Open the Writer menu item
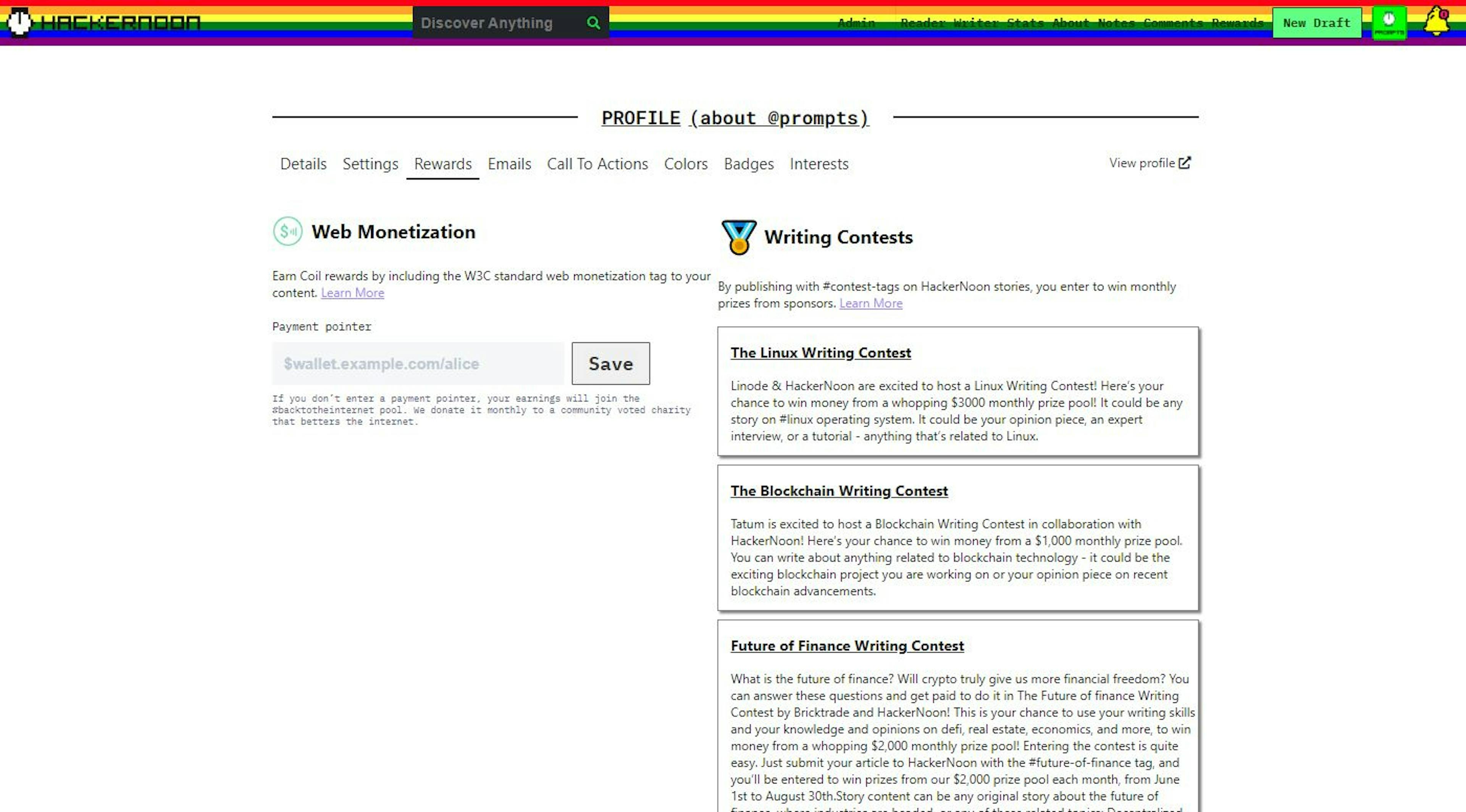 975,23
